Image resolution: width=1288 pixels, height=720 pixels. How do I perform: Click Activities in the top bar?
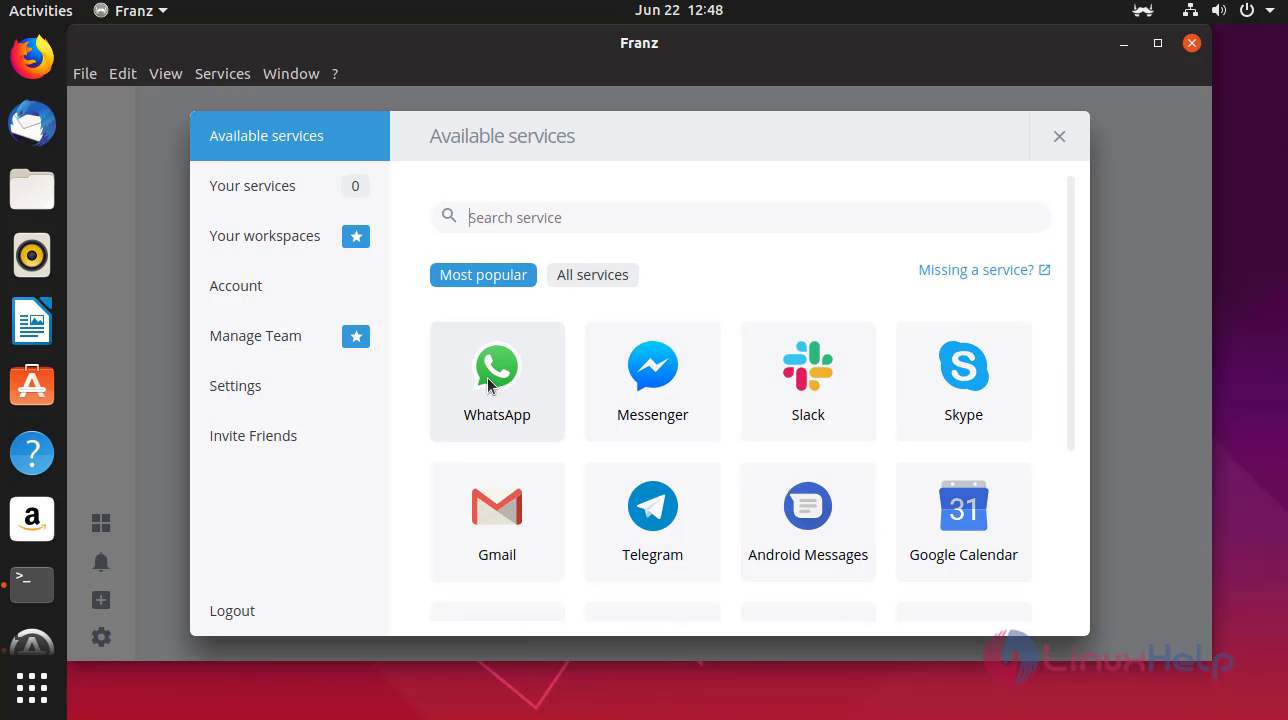[x=41, y=11]
